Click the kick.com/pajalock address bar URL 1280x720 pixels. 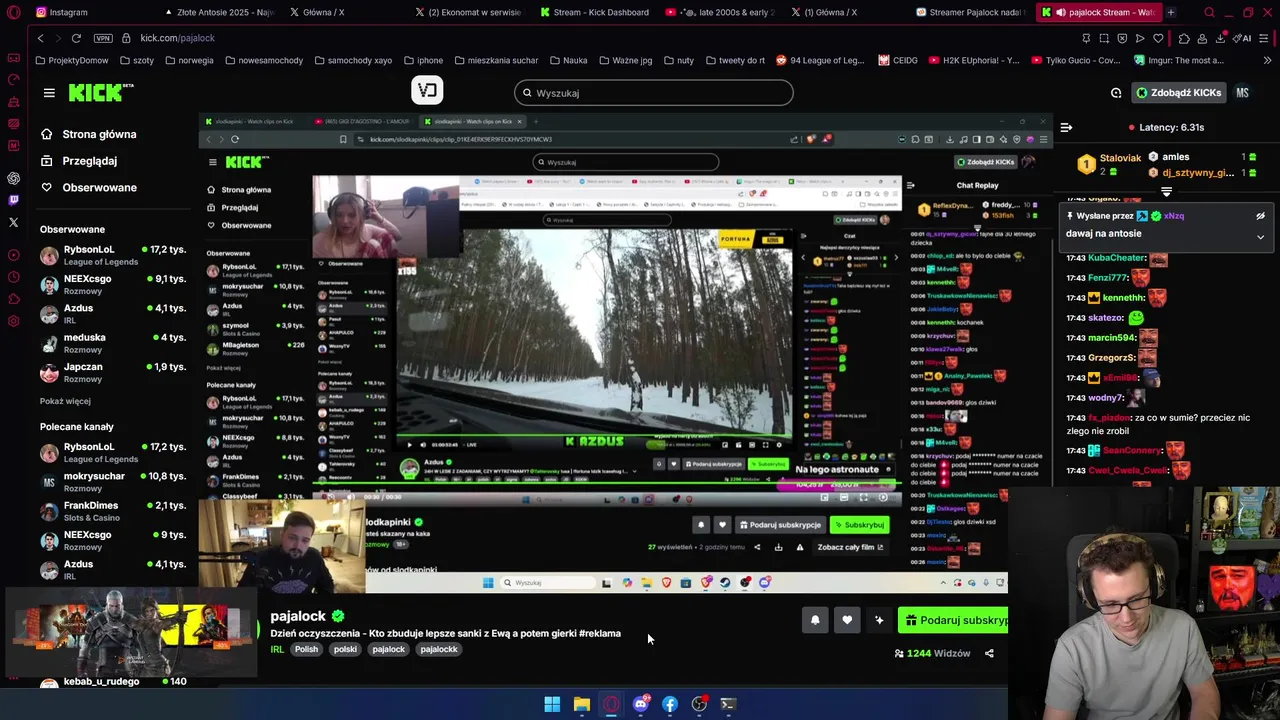[177, 38]
